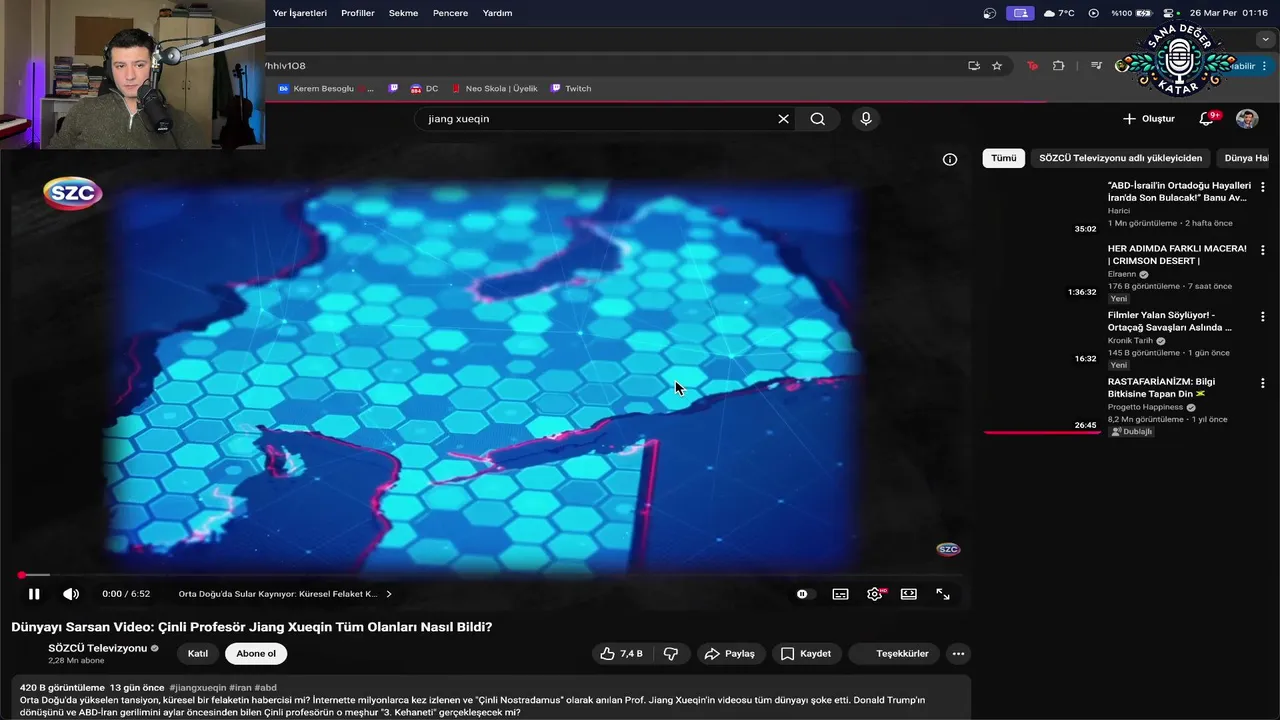Start voice search with microphone icon
Image resolution: width=1280 pixels, height=720 pixels.
point(866,119)
